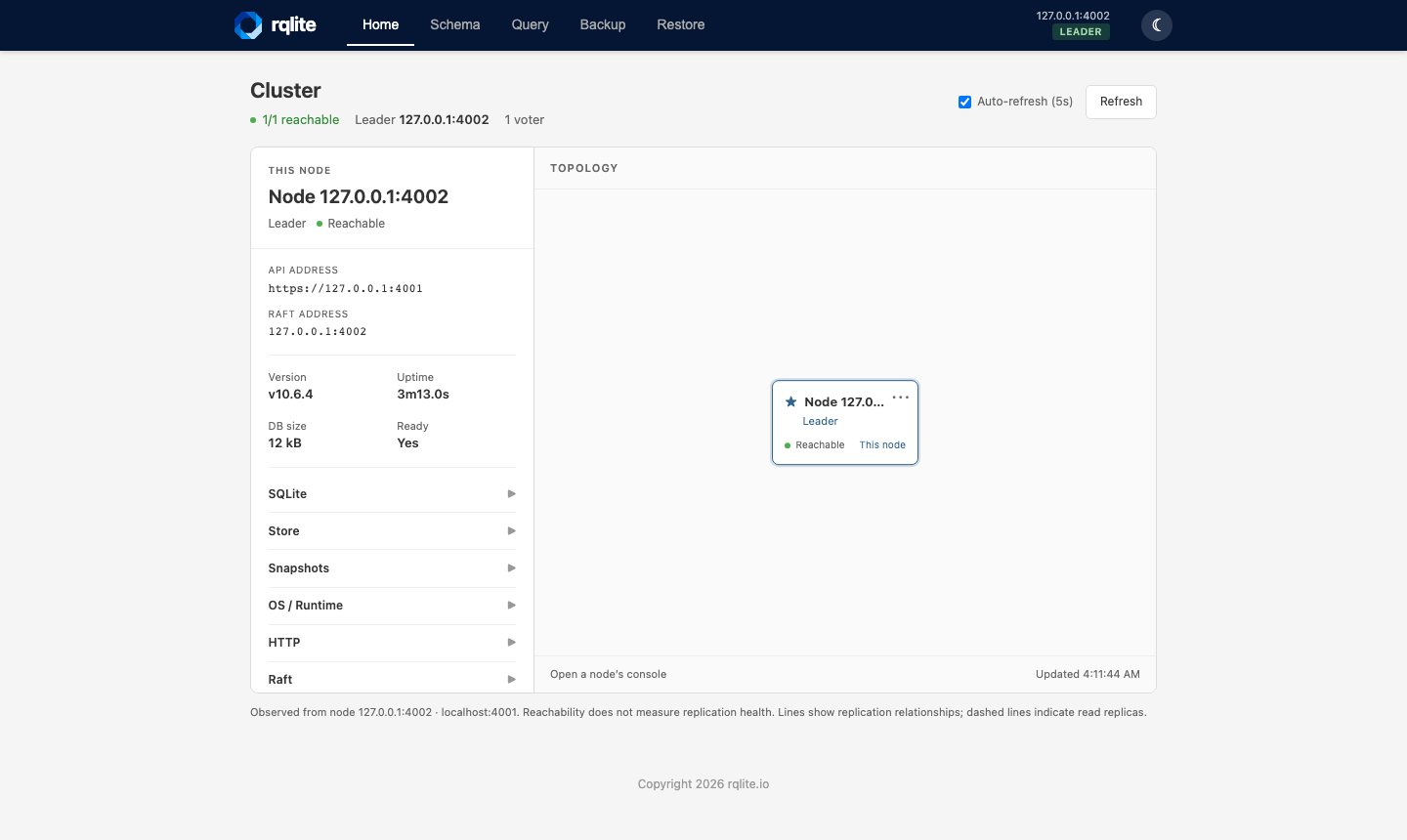Click the 1 voter text
This screenshot has height=840, width=1407.
coord(525,120)
